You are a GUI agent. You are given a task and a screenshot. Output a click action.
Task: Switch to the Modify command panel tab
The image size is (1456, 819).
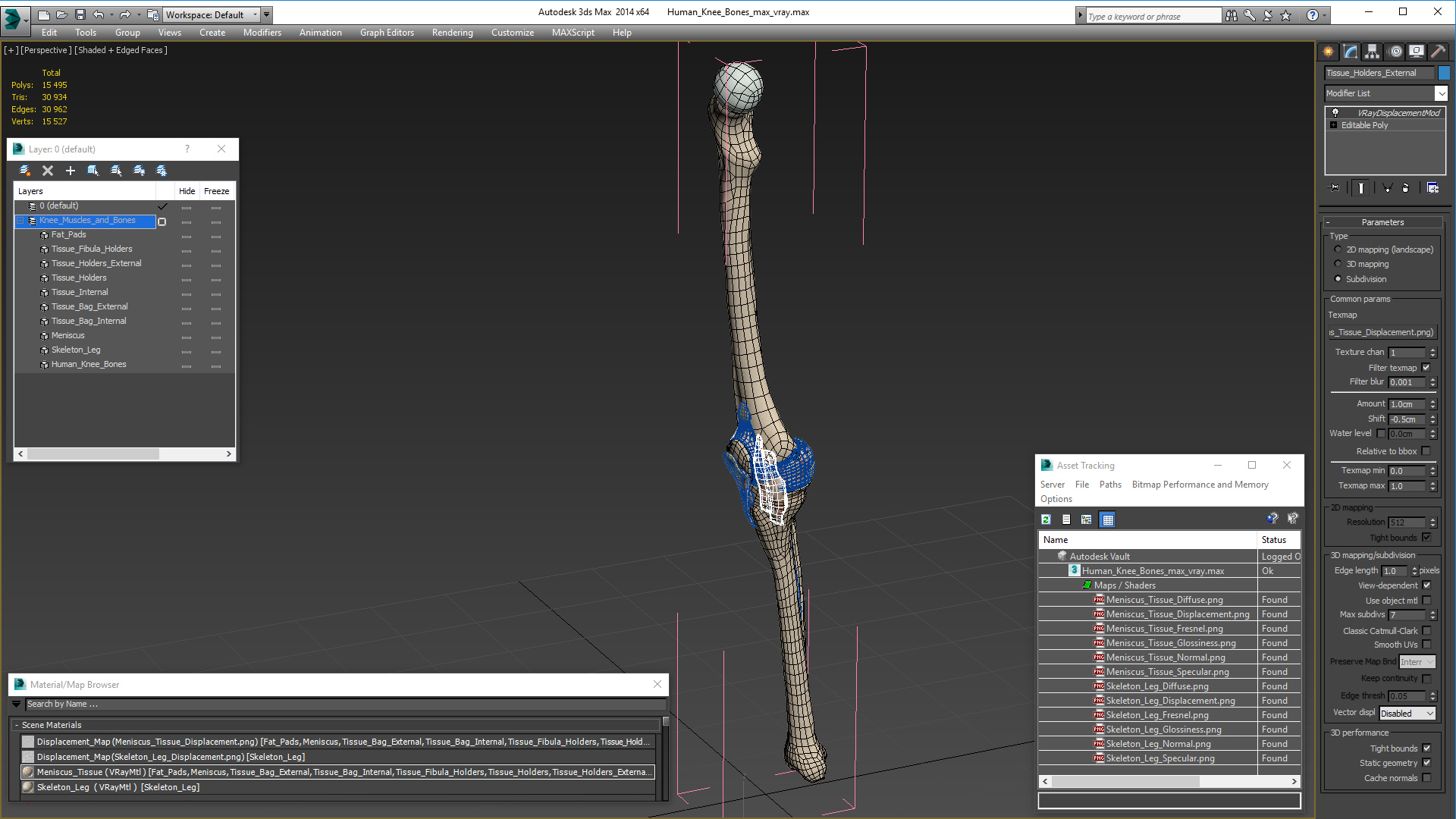click(x=1351, y=52)
